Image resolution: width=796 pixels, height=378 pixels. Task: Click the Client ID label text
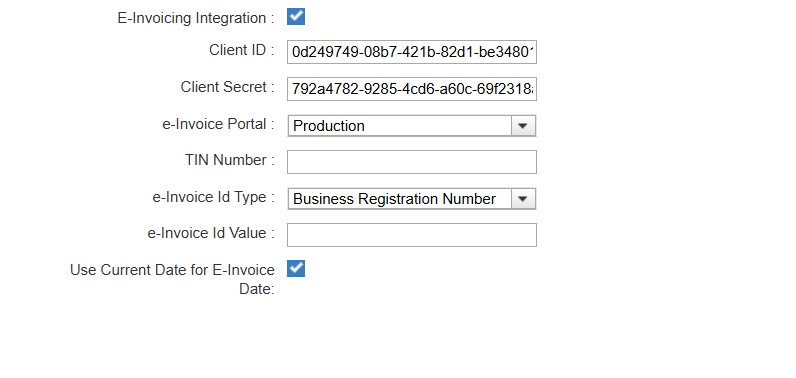(242, 50)
